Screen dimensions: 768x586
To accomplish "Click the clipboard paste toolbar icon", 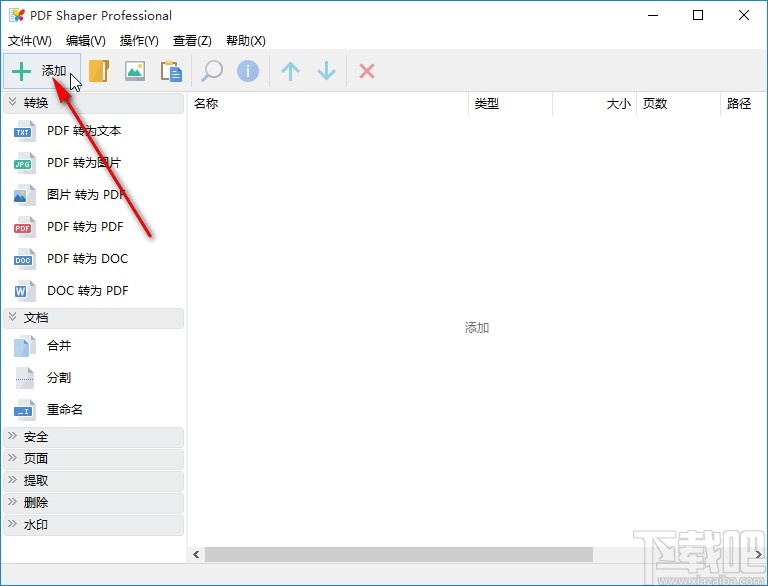I will tap(171, 72).
